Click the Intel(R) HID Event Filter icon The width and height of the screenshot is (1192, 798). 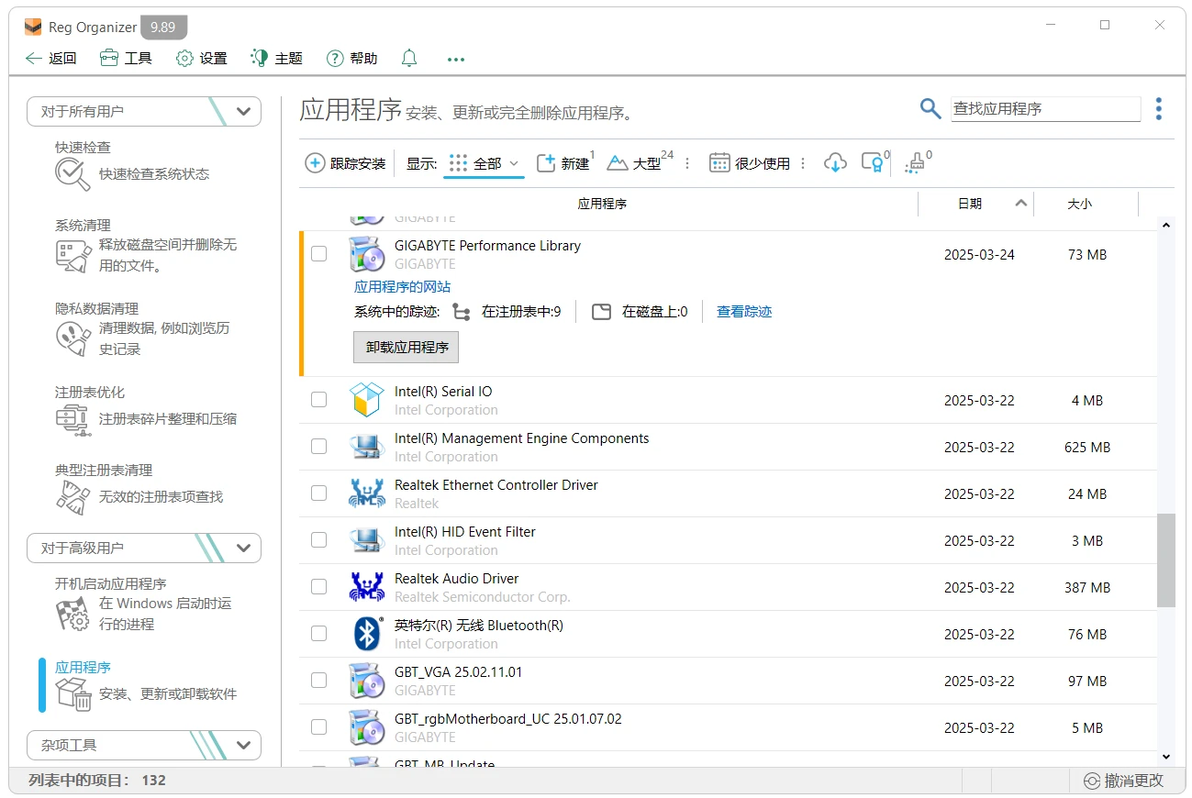click(366, 540)
